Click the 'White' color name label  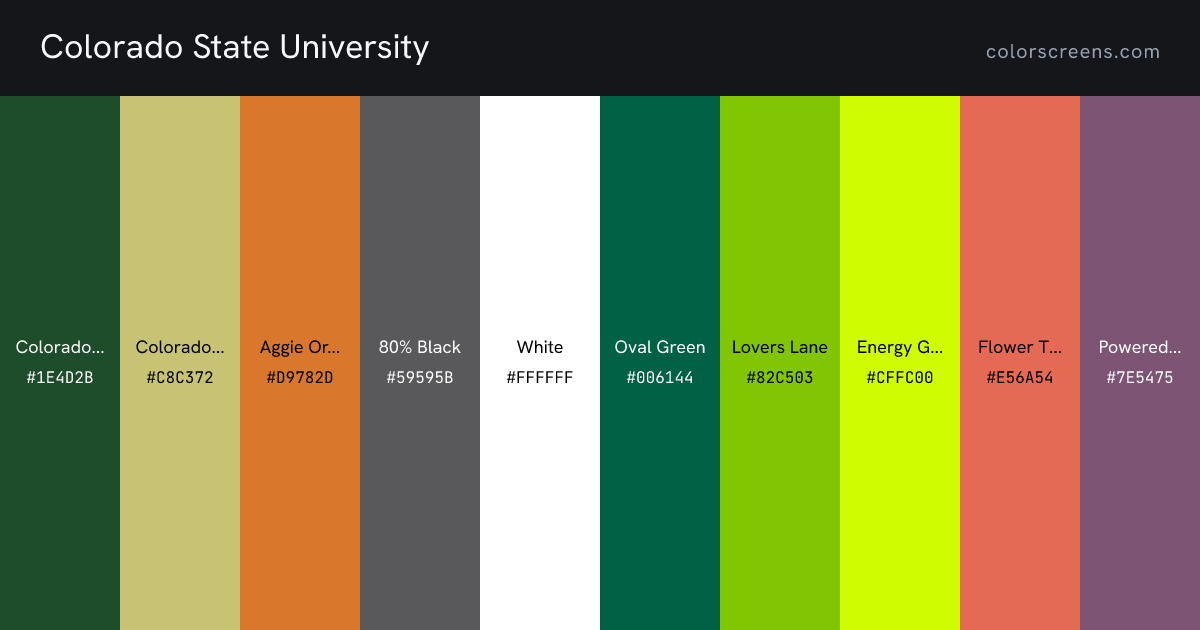pyautogui.click(x=540, y=347)
